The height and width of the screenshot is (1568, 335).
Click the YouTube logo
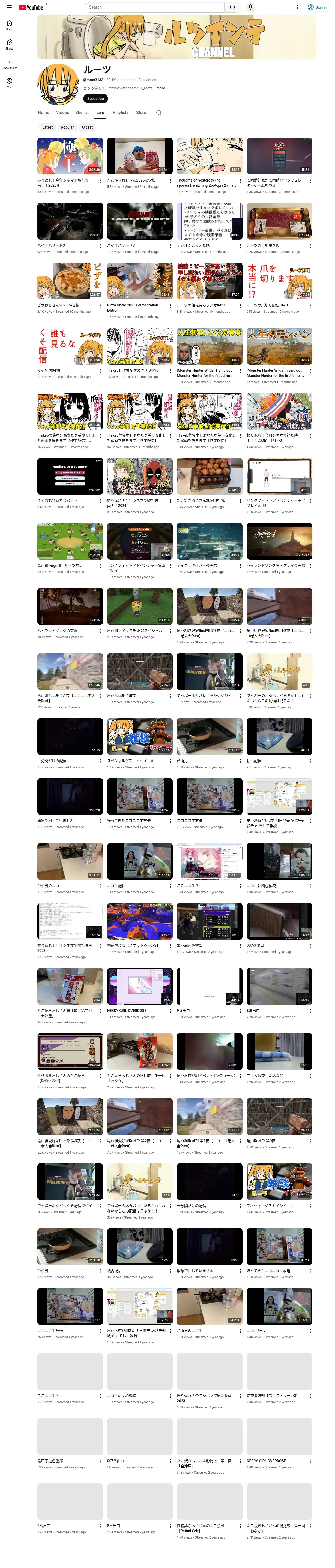coord(31,7)
